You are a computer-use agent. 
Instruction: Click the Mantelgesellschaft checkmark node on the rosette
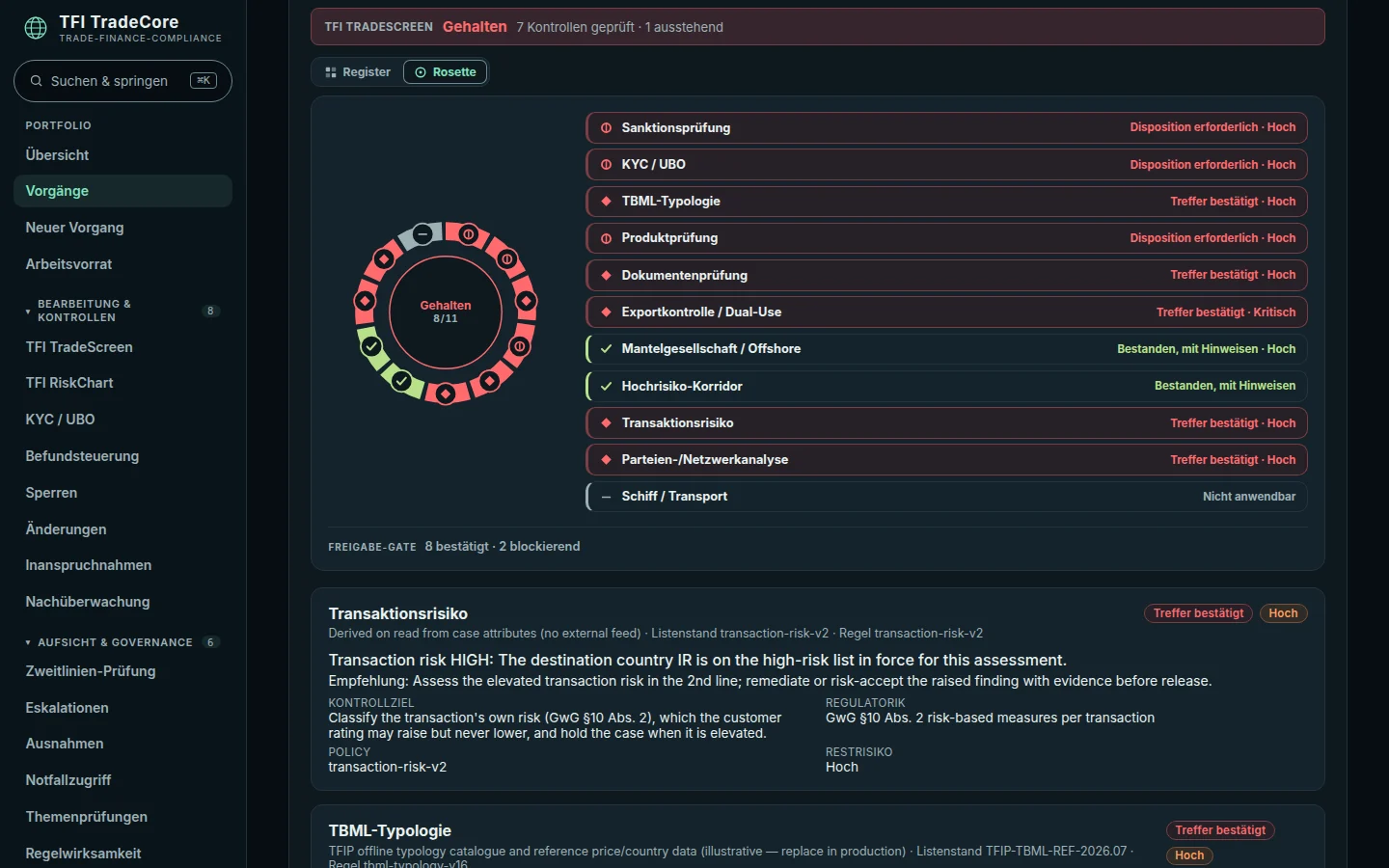click(402, 381)
